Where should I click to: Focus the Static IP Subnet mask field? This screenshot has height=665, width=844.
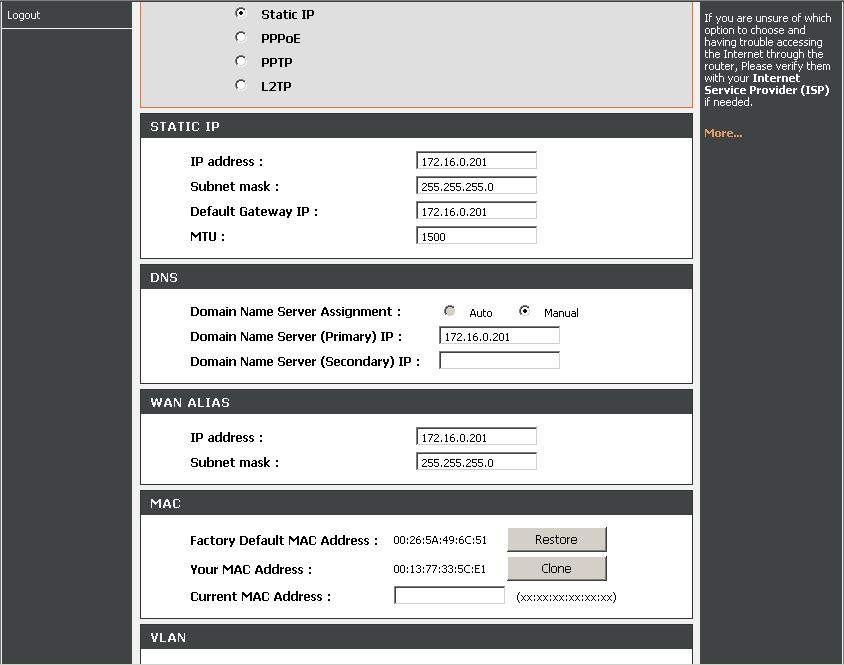coord(476,186)
